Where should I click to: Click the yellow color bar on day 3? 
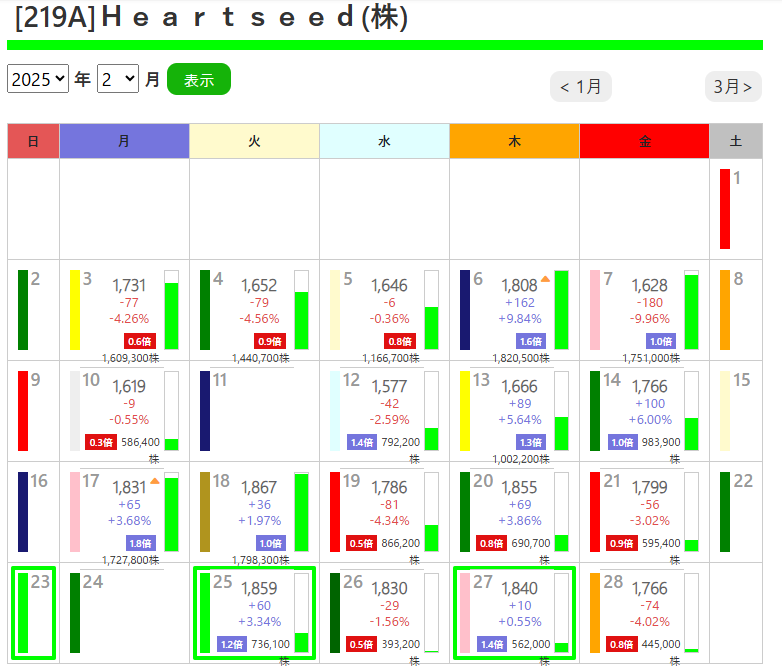pyautogui.click(x=75, y=309)
